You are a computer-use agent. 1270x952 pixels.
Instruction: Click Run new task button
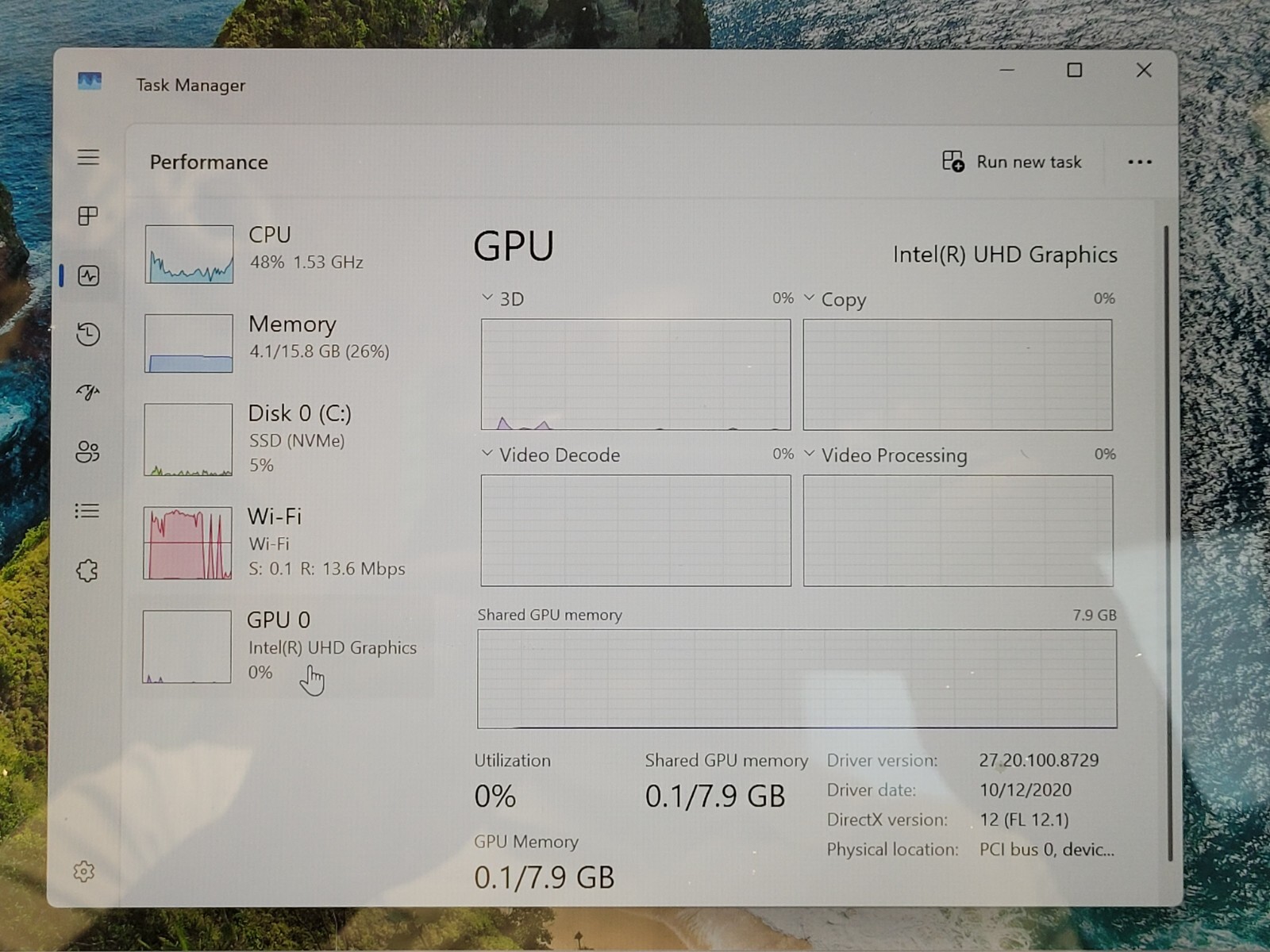point(1012,162)
